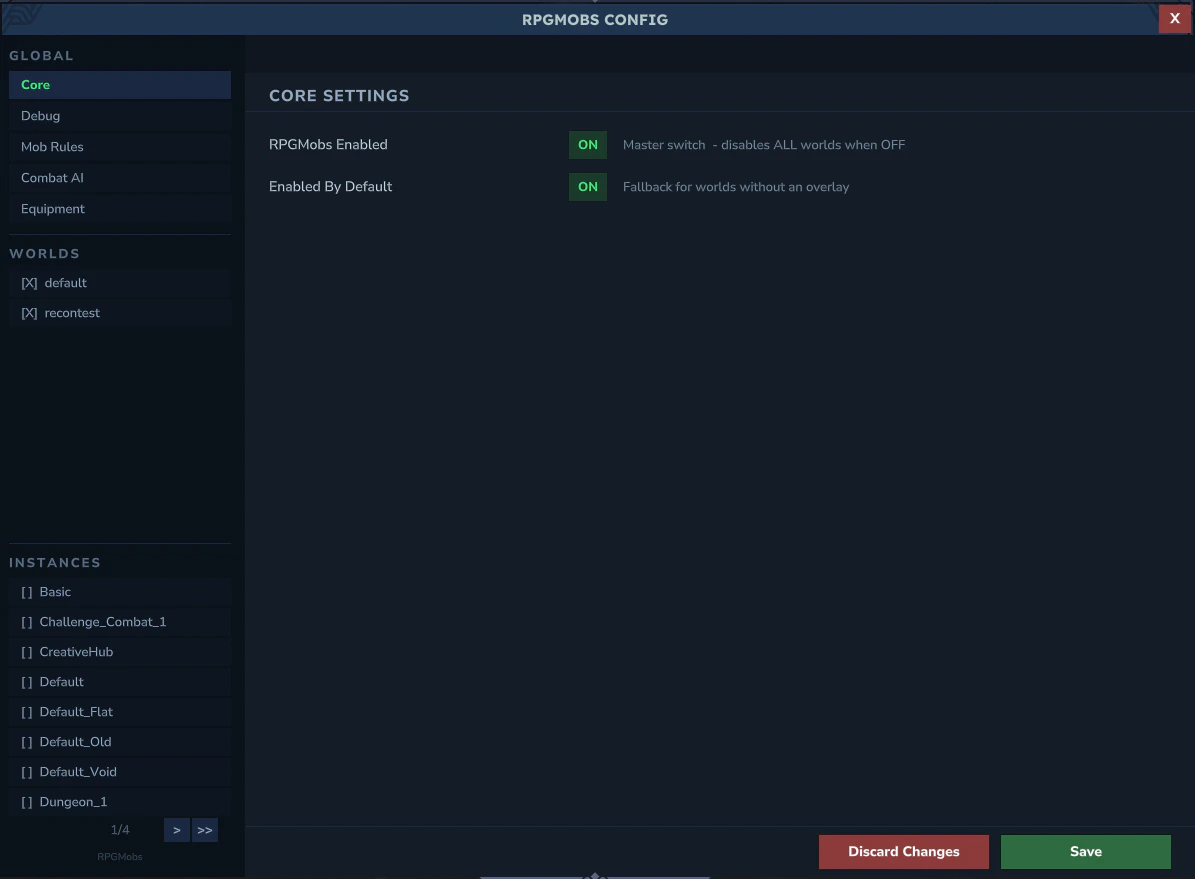
Task: Turn off the RPGMobs Enabled master switch
Action: [x=587, y=144]
